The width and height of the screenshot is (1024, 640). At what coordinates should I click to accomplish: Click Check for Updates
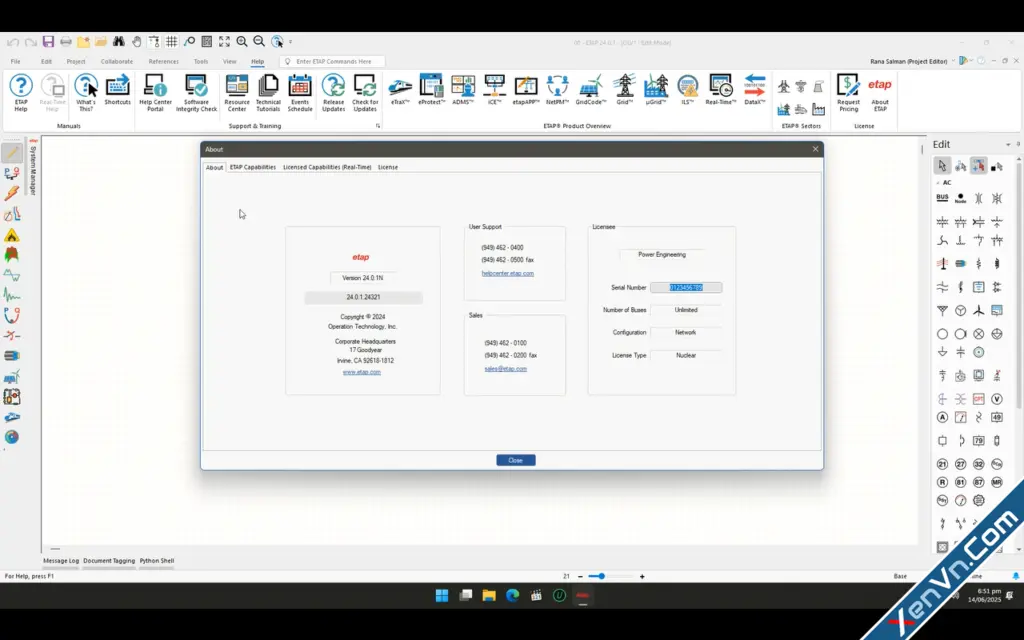(365, 93)
